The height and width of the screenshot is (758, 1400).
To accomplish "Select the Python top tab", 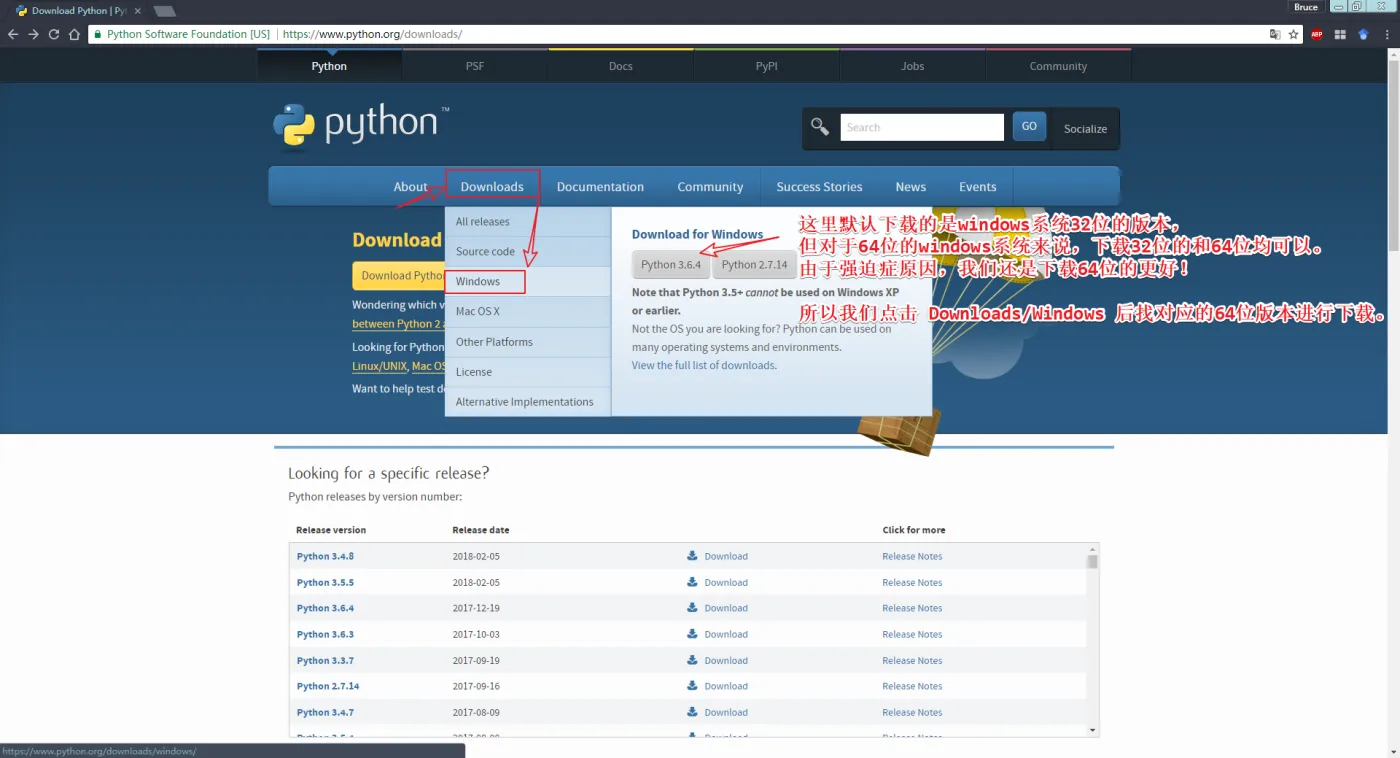I will tap(329, 66).
